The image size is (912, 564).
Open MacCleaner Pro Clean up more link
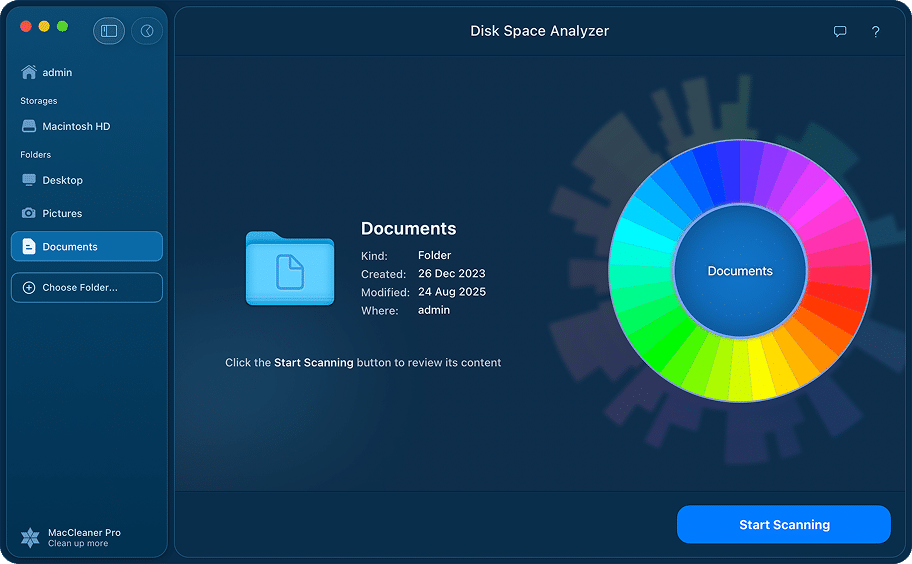click(x=78, y=544)
